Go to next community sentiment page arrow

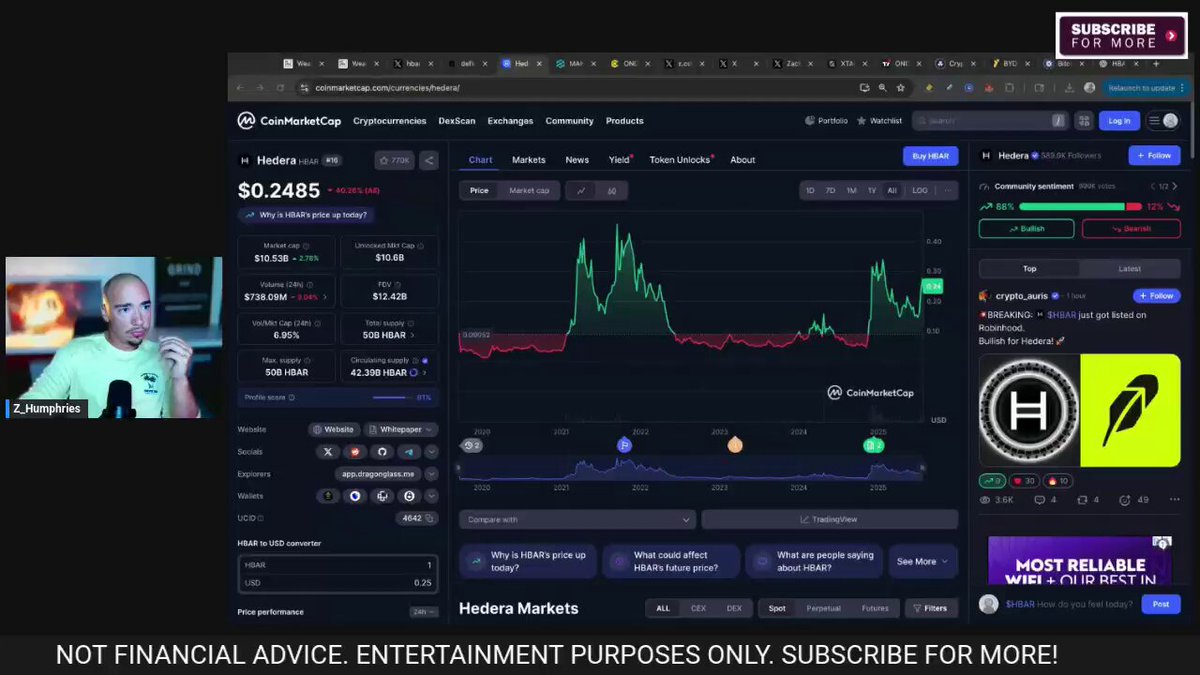[x=1175, y=186]
